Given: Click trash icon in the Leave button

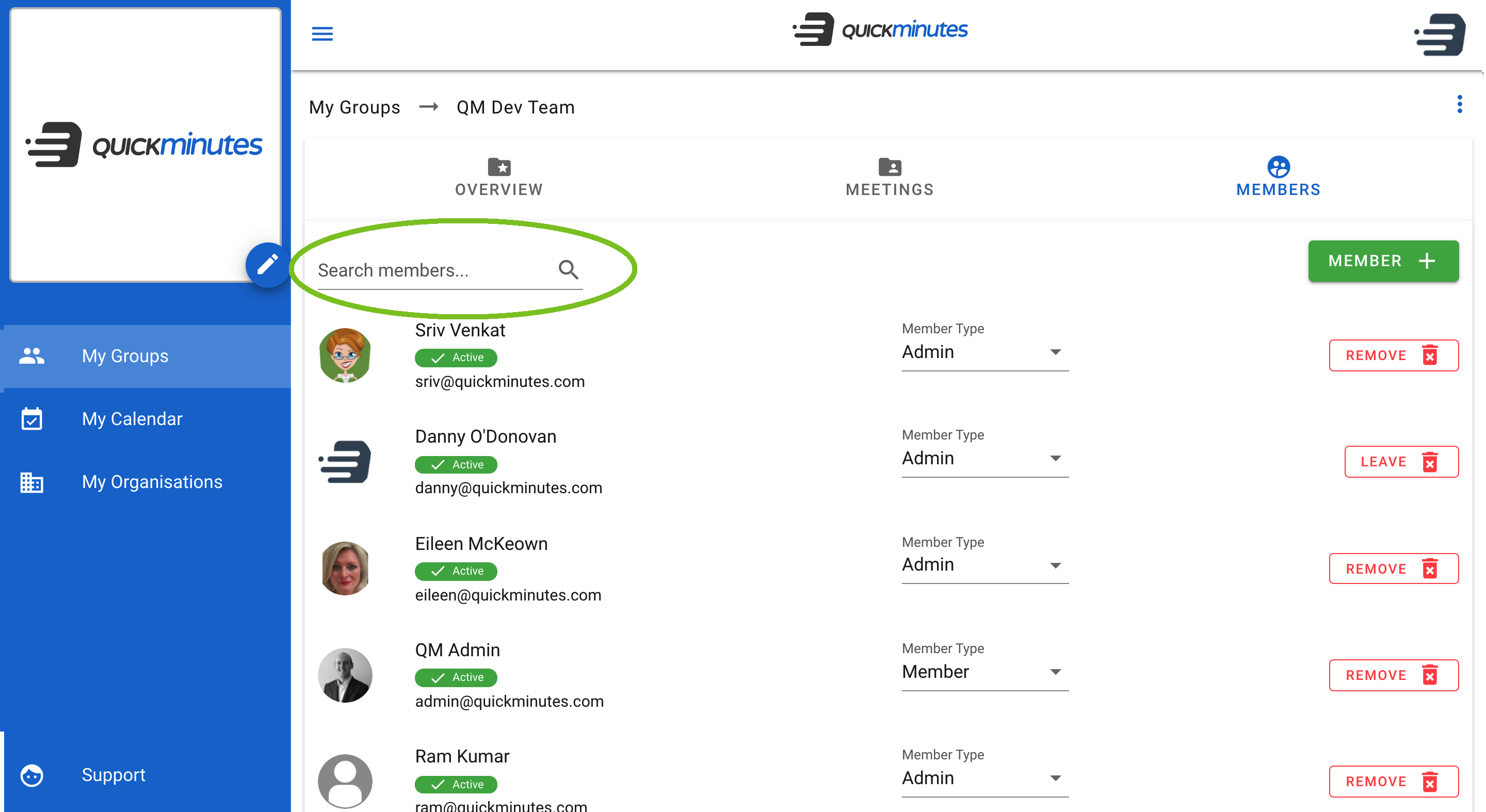Looking at the screenshot, I should pos(1429,462).
